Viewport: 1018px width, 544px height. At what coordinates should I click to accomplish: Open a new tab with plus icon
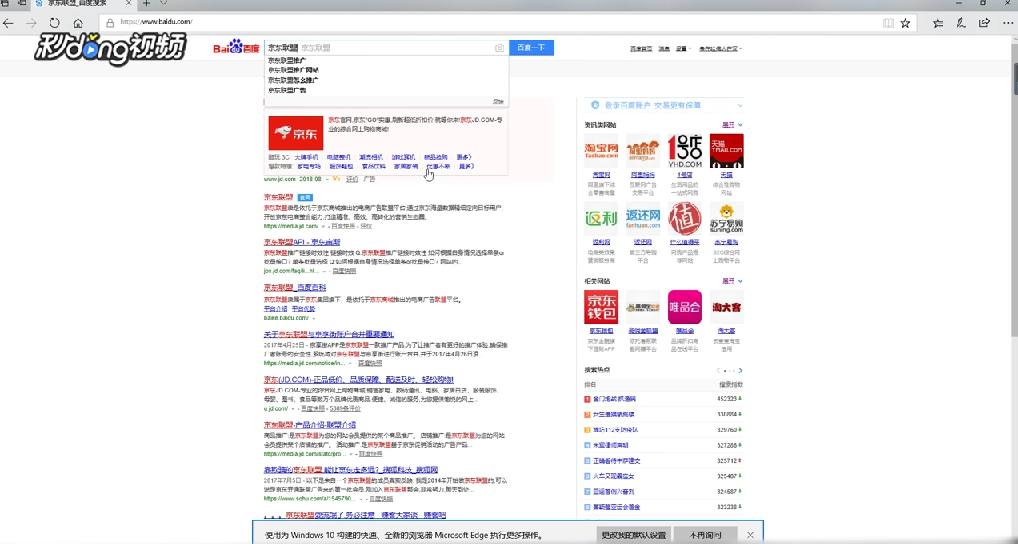point(146,4)
